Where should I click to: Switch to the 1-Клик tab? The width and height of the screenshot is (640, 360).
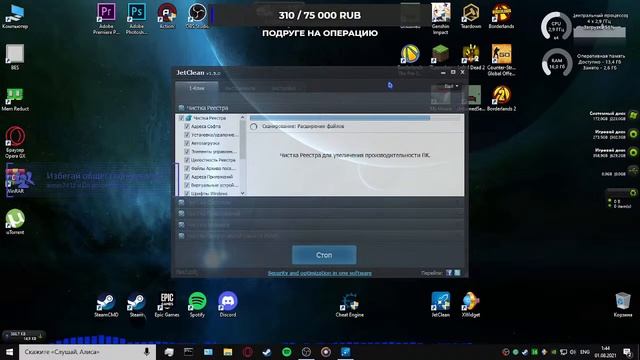(197, 88)
